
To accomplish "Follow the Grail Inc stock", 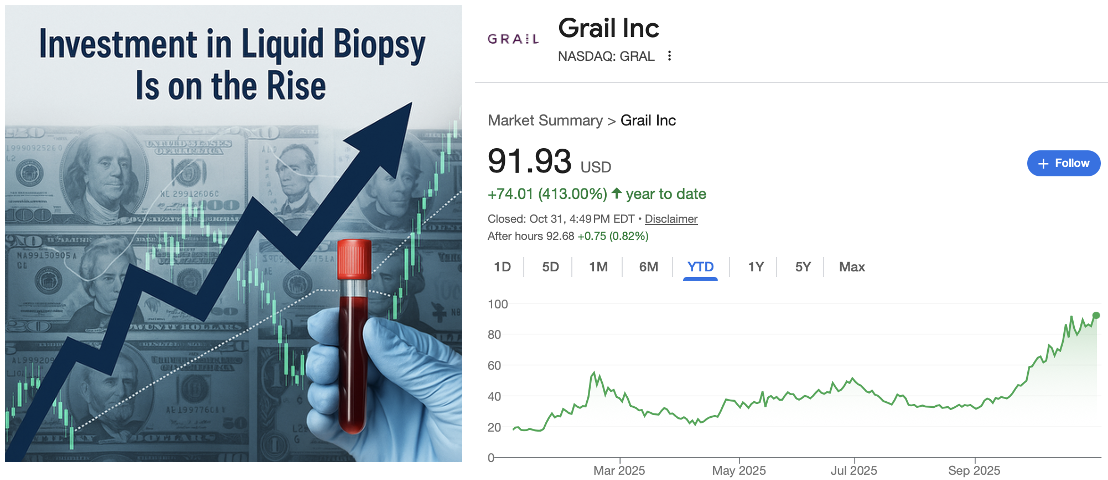I will (1064, 163).
